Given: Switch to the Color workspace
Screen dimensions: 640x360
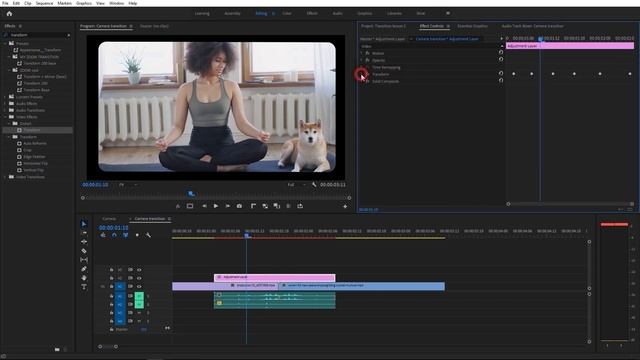Looking at the screenshot, I should 287,13.
